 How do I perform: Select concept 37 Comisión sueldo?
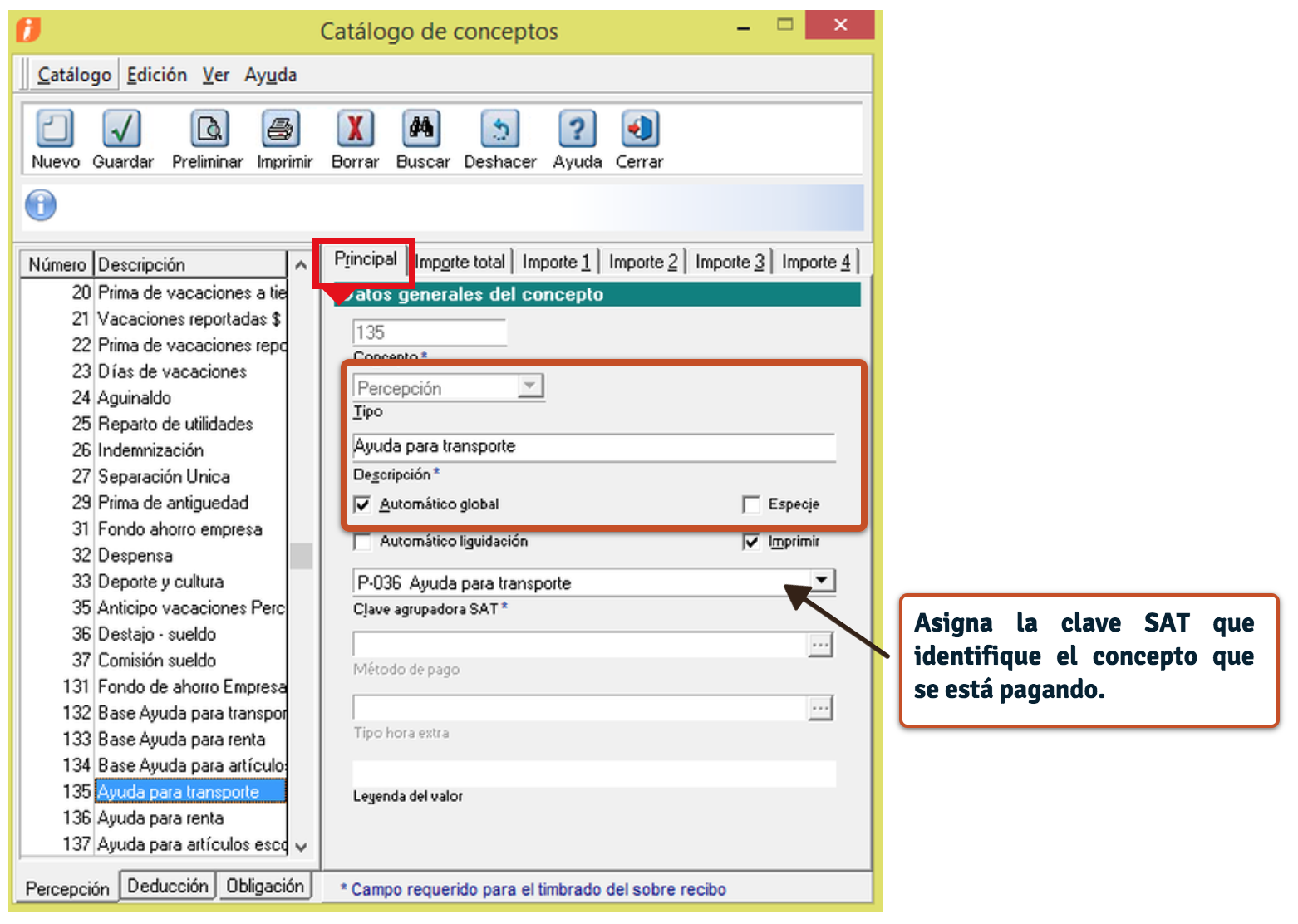coord(154,661)
